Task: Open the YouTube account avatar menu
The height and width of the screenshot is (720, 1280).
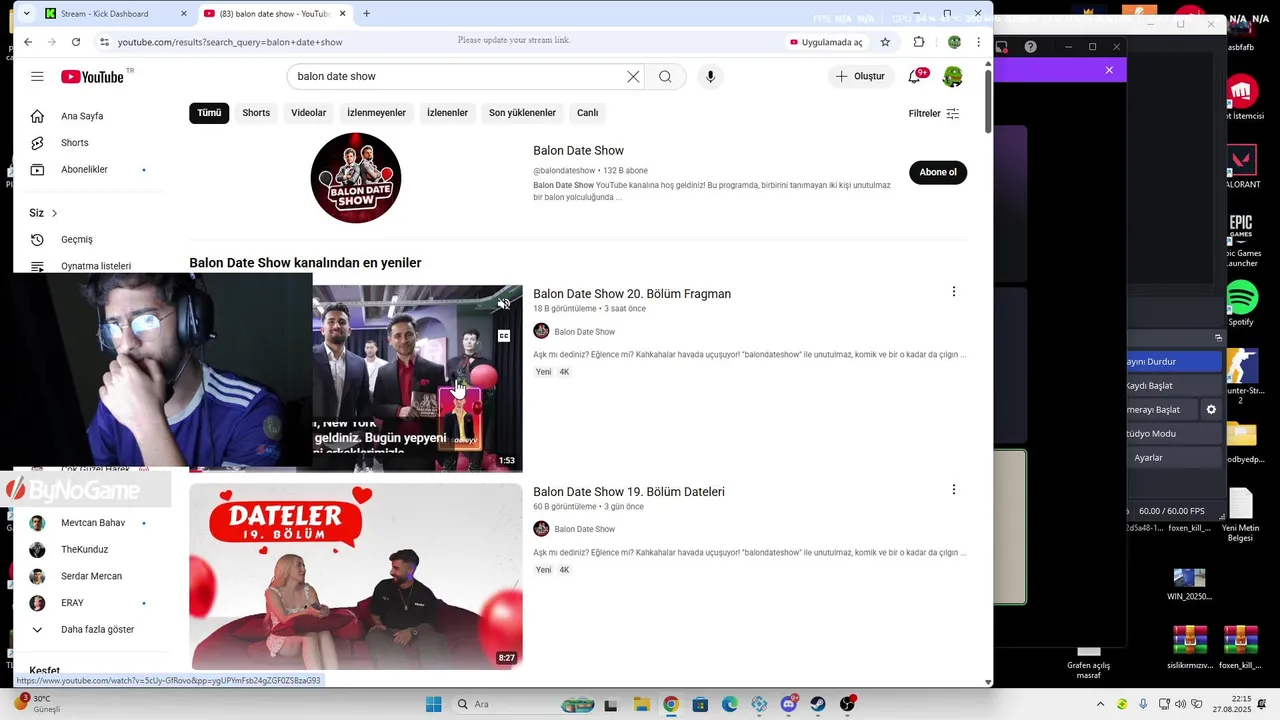Action: tap(953, 77)
